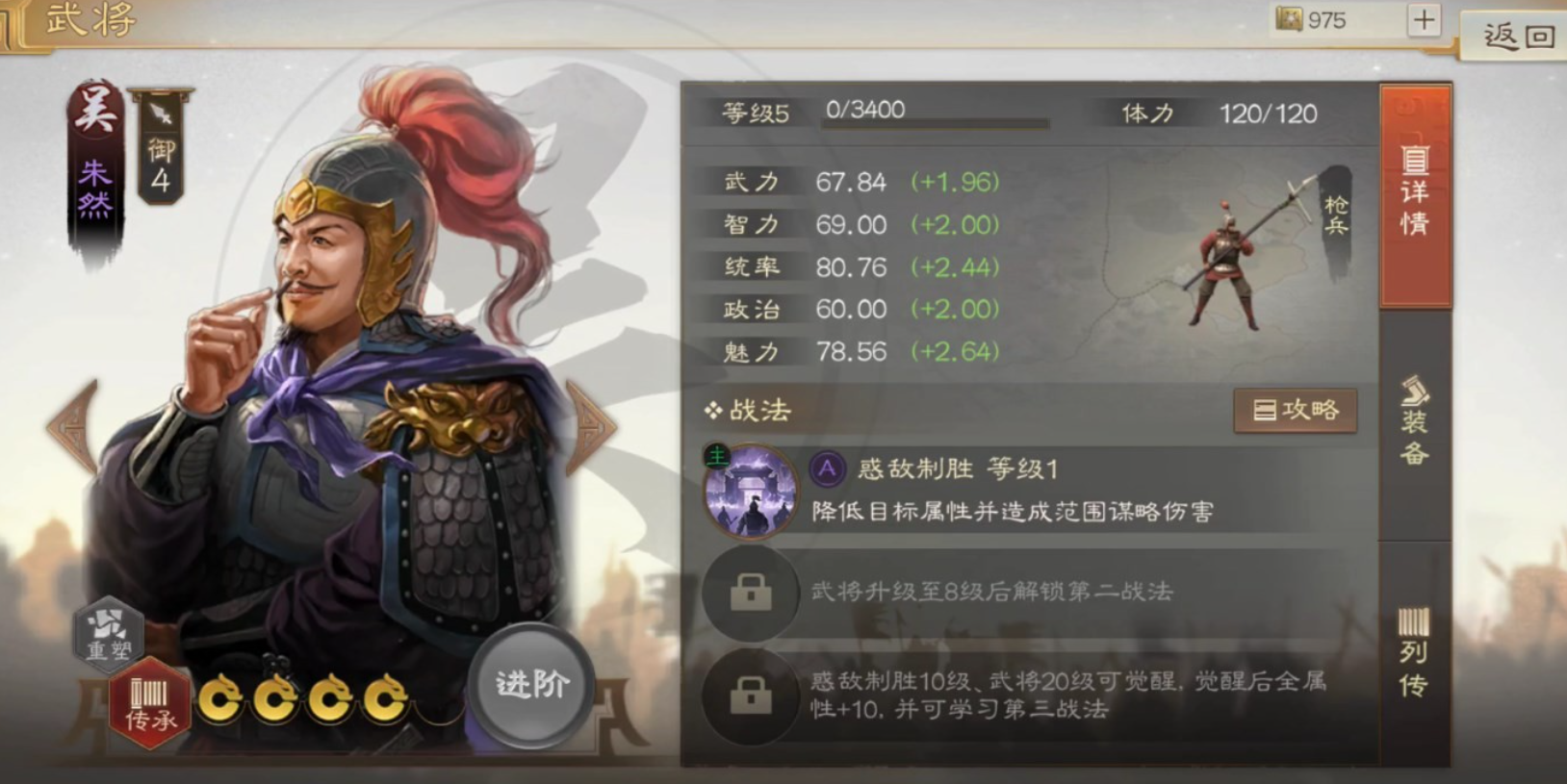Open the 装备 equipment tab
Image resolution: width=1567 pixels, height=784 pixels.
click(1415, 421)
